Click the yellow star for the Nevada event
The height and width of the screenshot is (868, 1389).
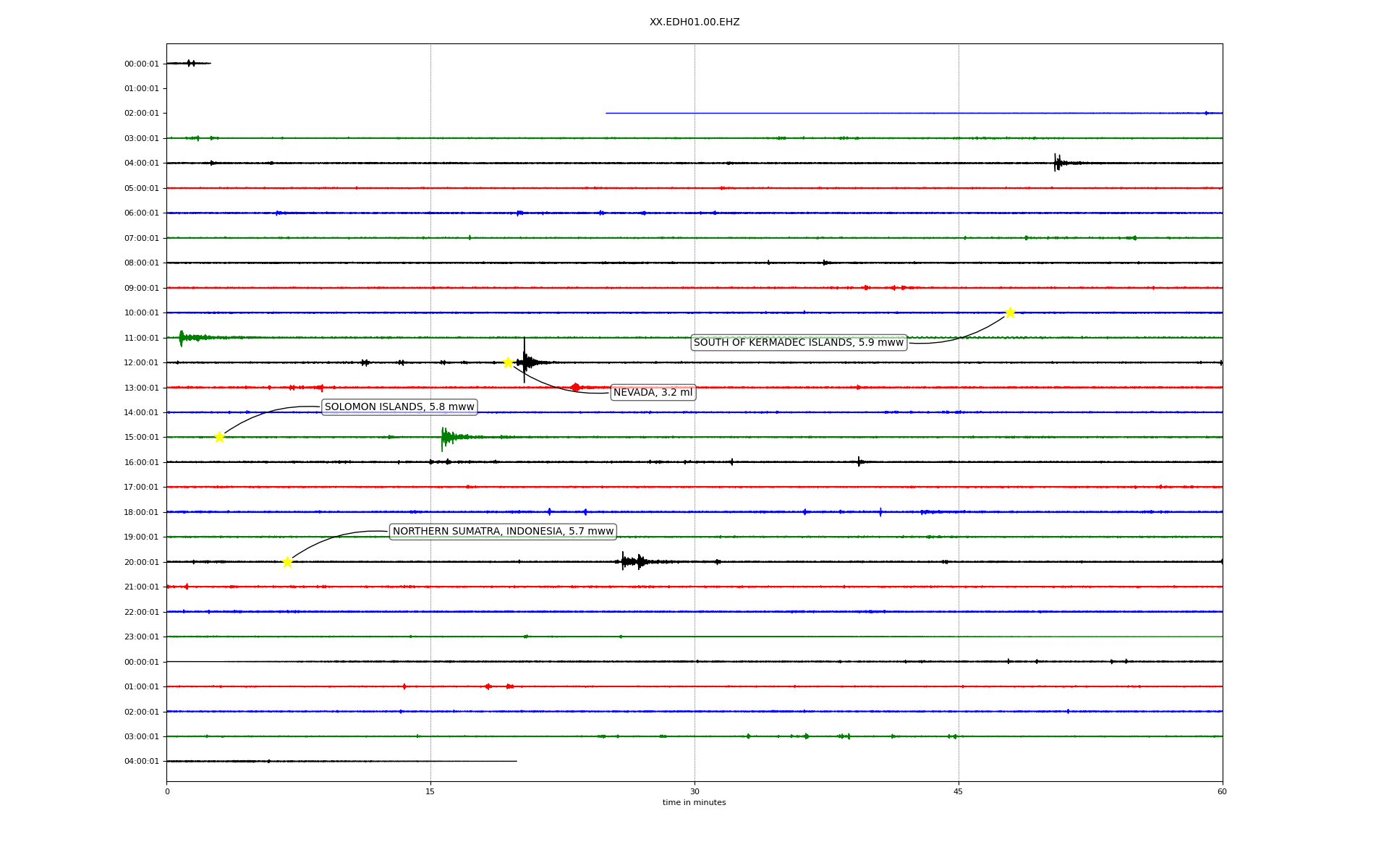point(508,362)
